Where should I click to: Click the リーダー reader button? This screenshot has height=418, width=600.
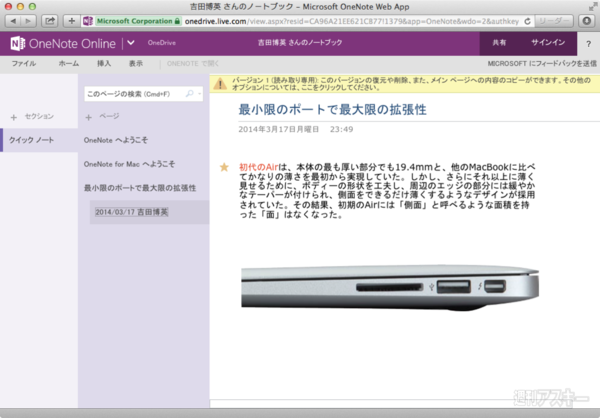pyautogui.click(x=553, y=21)
